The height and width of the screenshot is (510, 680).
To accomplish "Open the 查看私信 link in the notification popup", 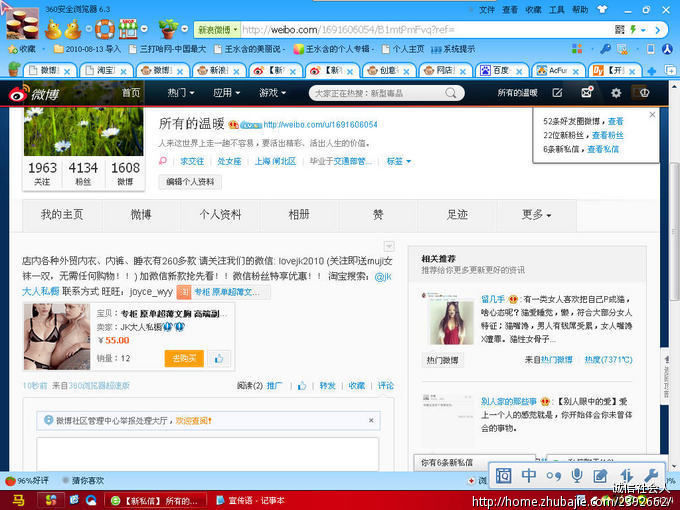I will [603, 149].
